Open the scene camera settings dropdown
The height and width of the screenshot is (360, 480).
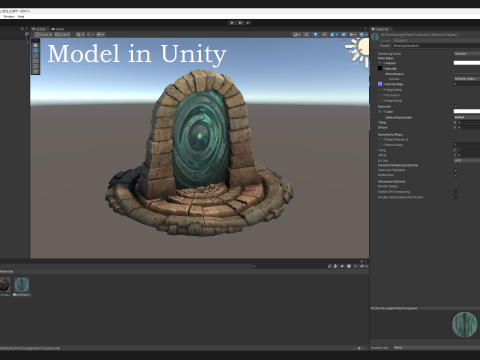click(x=353, y=34)
